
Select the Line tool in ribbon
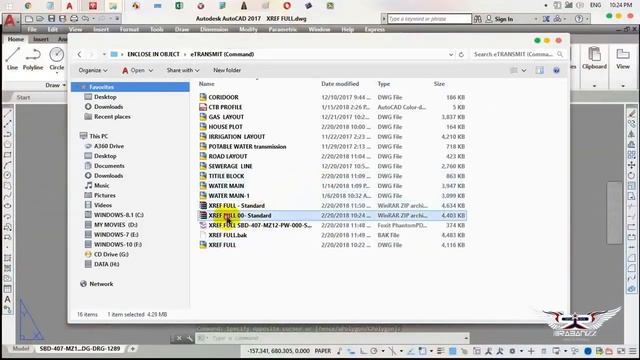[12, 59]
